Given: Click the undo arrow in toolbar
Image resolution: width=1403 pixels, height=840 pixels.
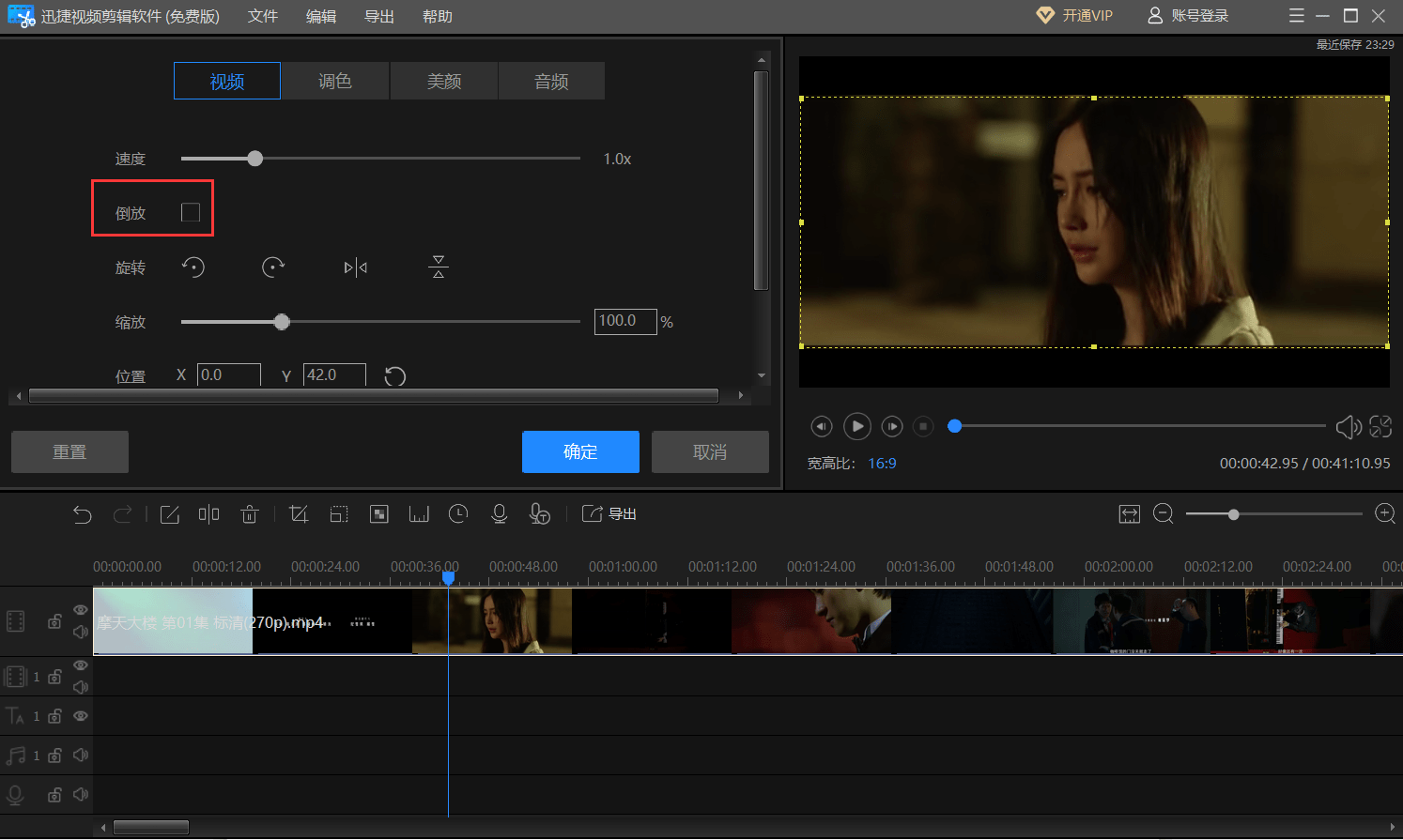Looking at the screenshot, I should [x=83, y=513].
